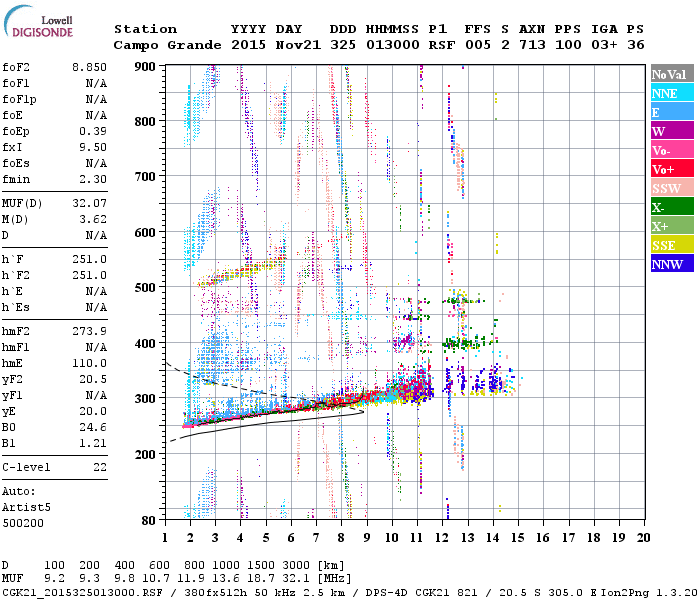Click the D 3000 km distance value
Viewport: 700px width, 600px height.
pyautogui.click(x=296, y=565)
